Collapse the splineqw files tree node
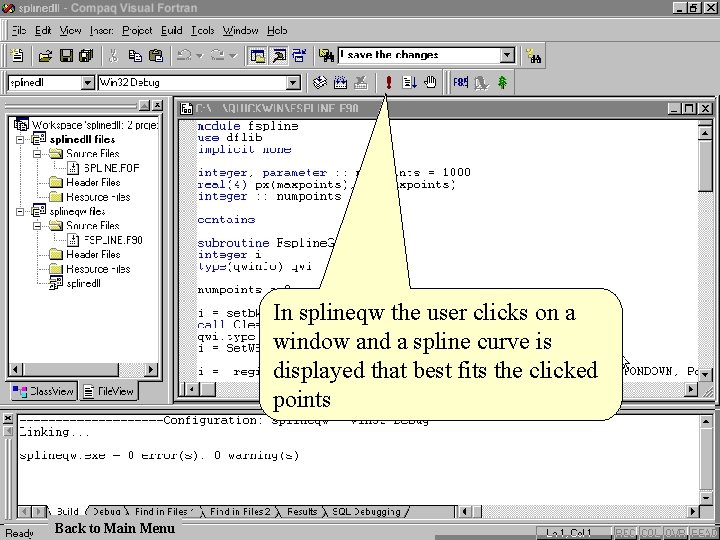This screenshot has width=720, height=540. 20,212
